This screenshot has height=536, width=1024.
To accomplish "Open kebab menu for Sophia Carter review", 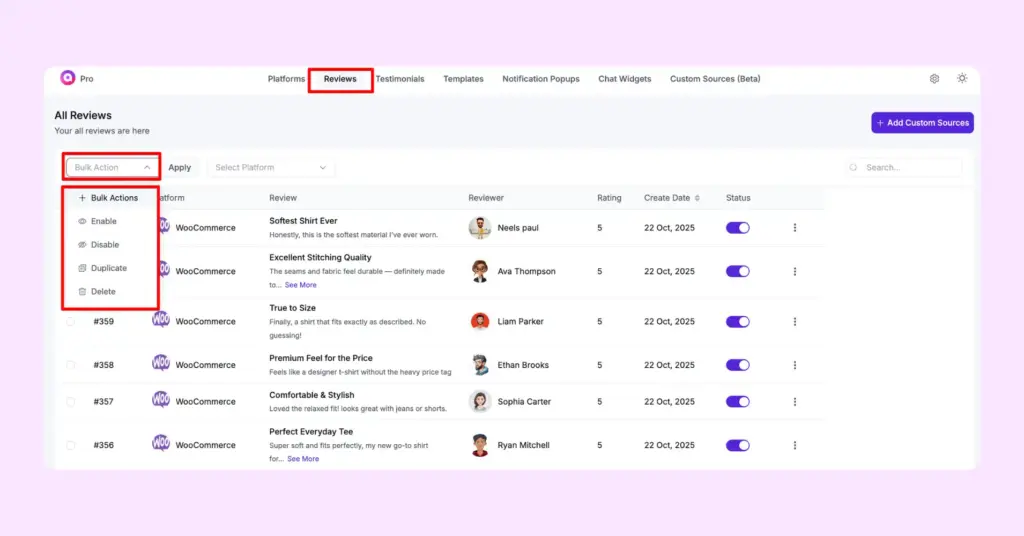I will [x=795, y=402].
